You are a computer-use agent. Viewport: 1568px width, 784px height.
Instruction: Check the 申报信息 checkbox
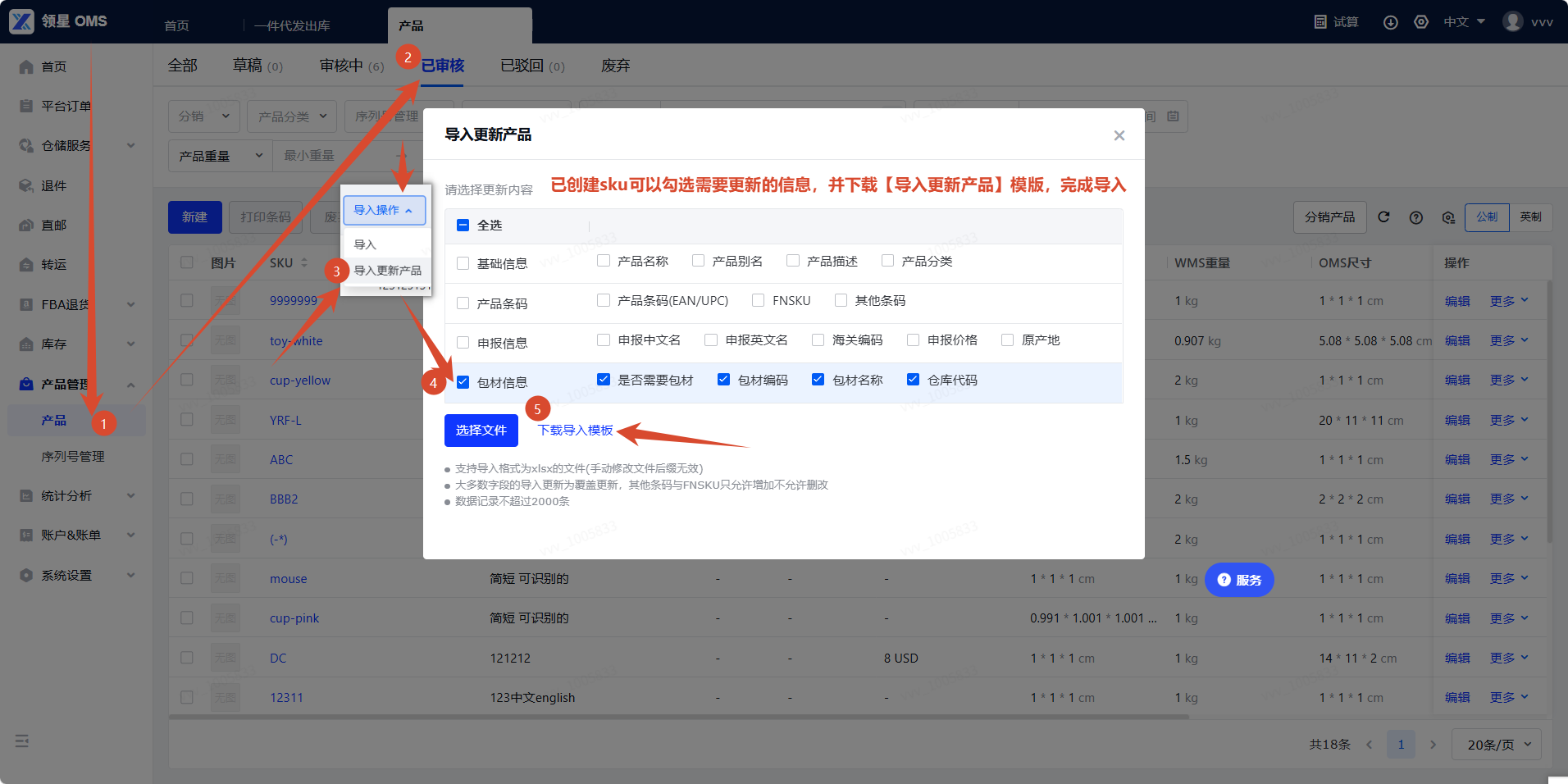tap(463, 343)
